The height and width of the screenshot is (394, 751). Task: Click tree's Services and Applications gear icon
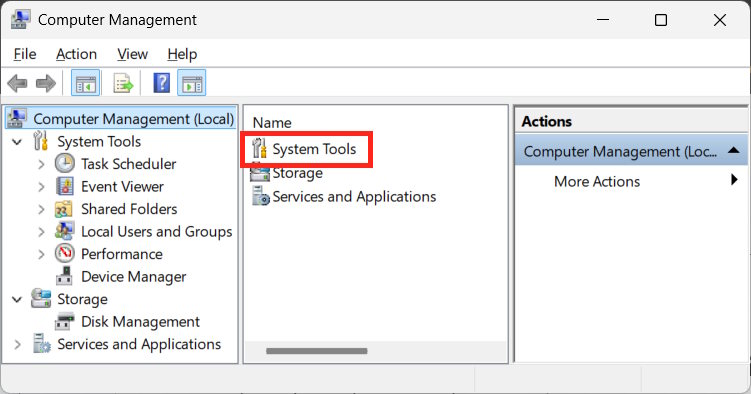pyautogui.click(x=41, y=344)
